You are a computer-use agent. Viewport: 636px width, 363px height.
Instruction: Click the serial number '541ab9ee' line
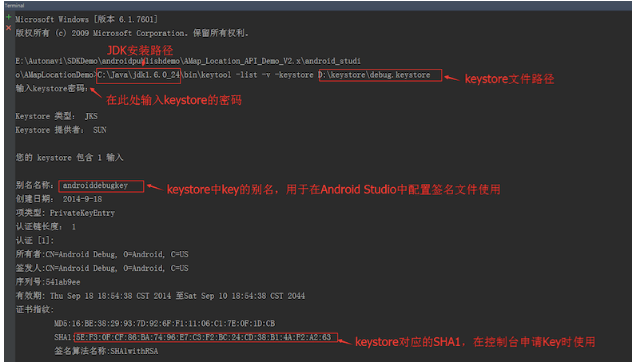48,282
